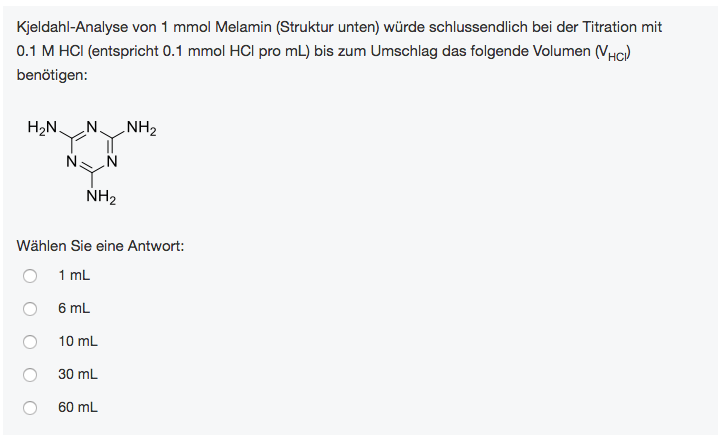Choose the 6 mL radio option
The image size is (725, 439).
[30, 309]
